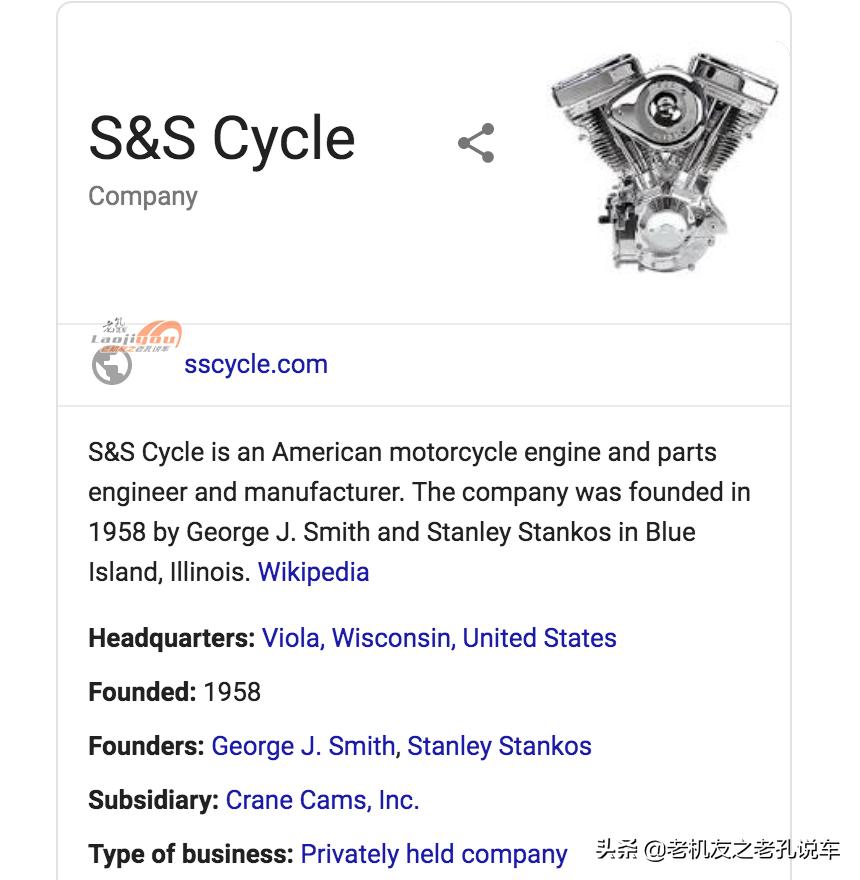This screenshot has height=880, width=860.
Task: Click the S&S Cycle title heading
Action: pyautogui.click(x=222, y=138)
